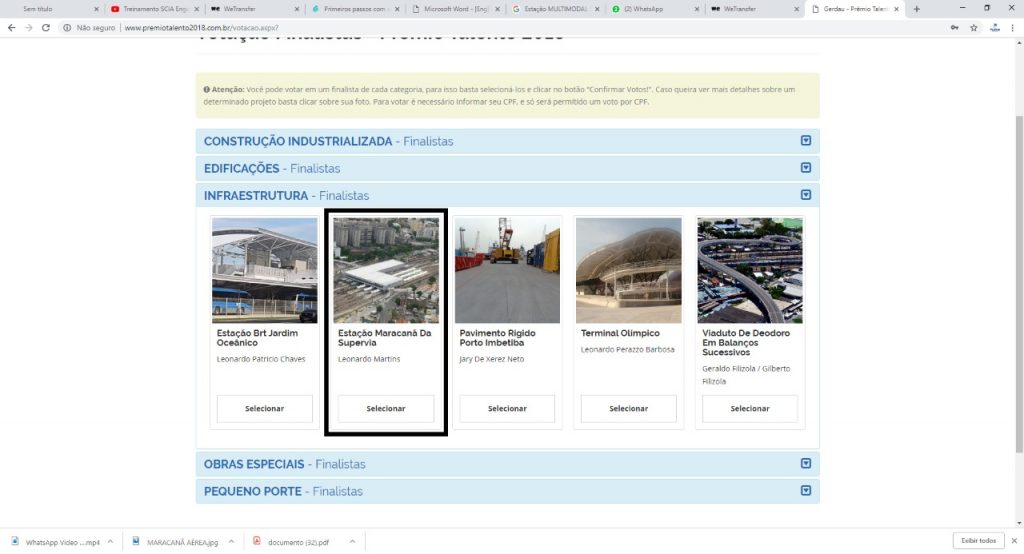Switch to the Microsoft Word tab
1024x554 pixels.
pyautogui.click(x=454, y=9)
